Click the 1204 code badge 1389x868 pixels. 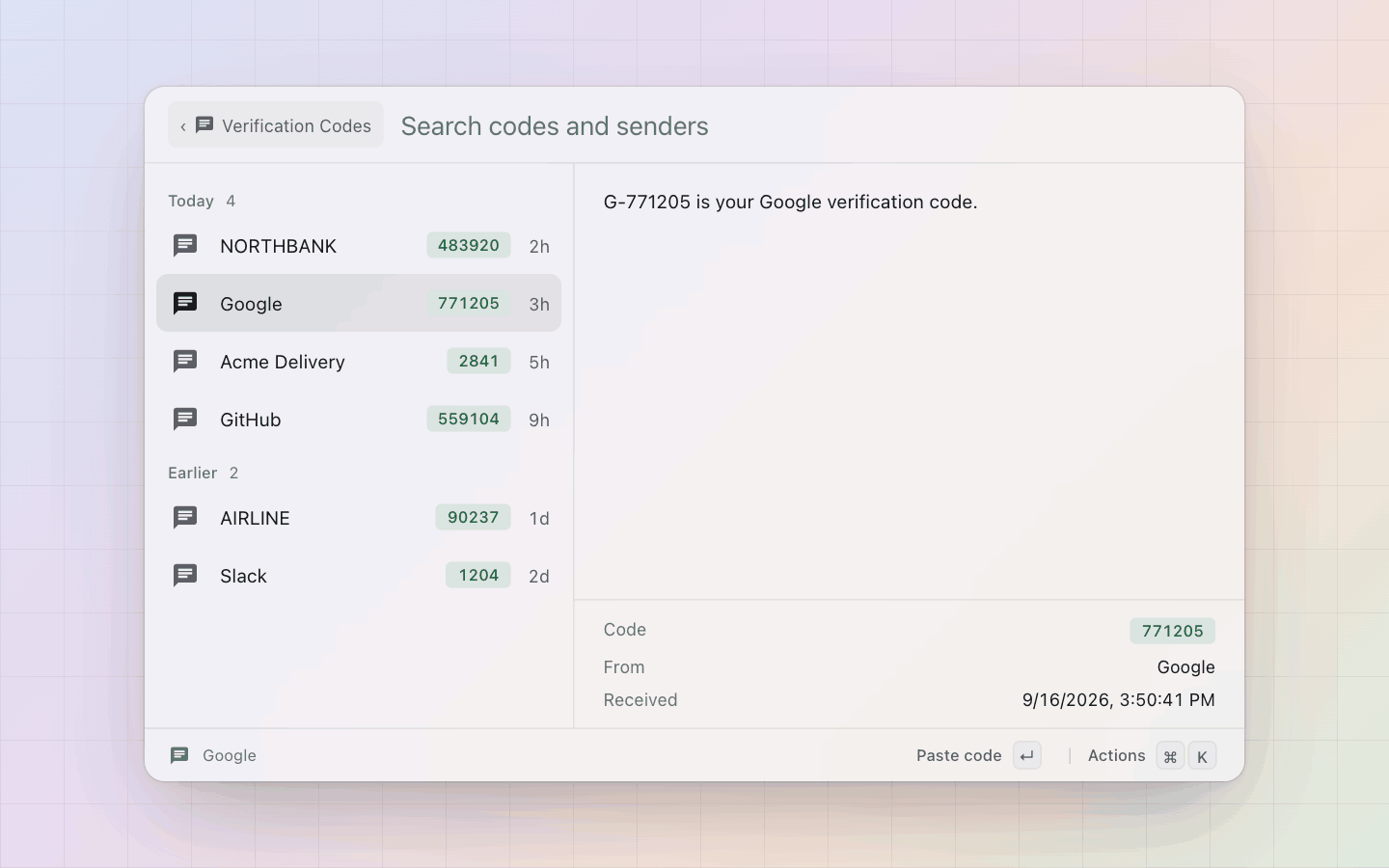click(x=478, y=575)
